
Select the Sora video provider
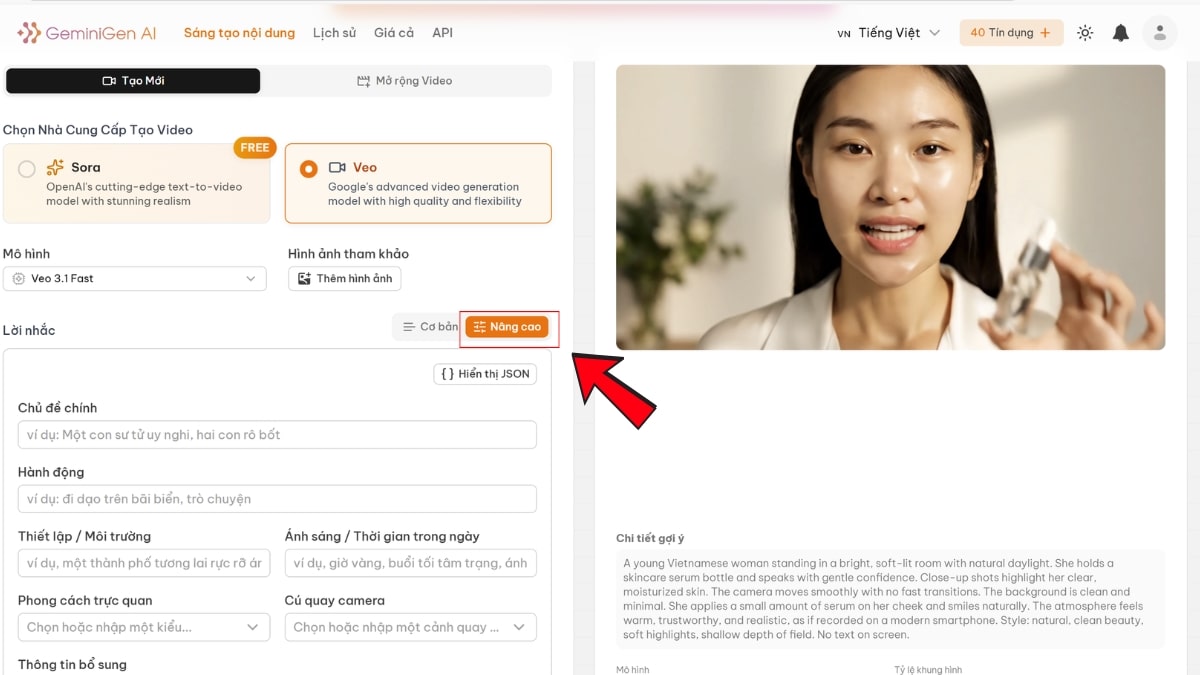coord(28,167)
